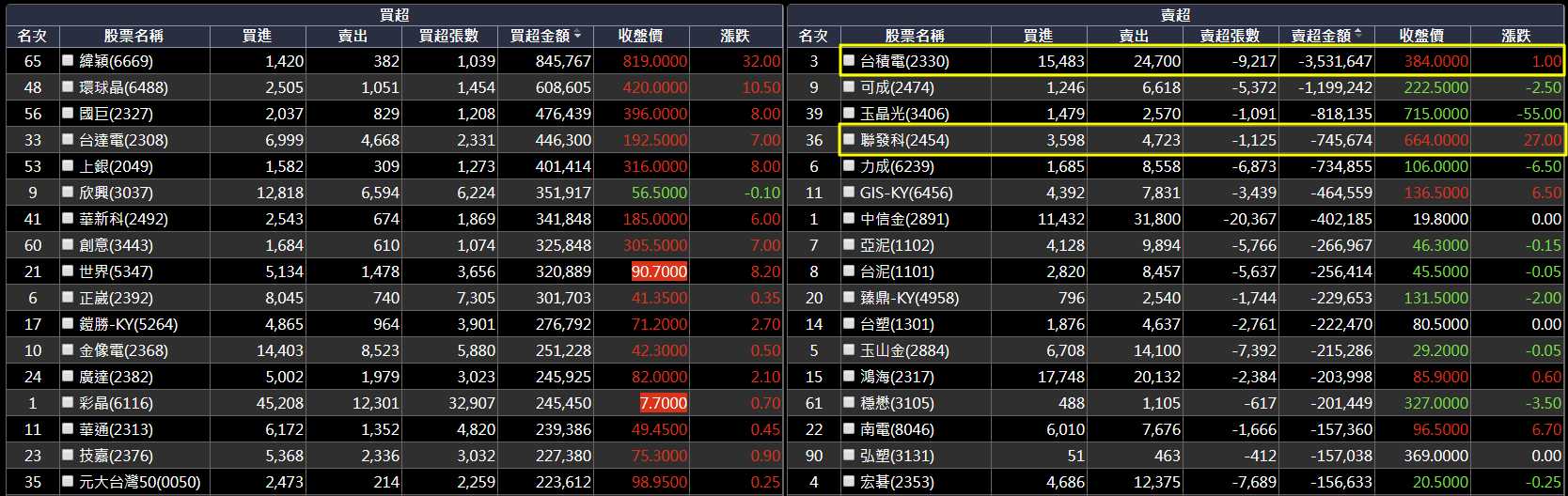Sort 買超 panel by 賣出 header

pyautogui.click(x=353, y=36)
